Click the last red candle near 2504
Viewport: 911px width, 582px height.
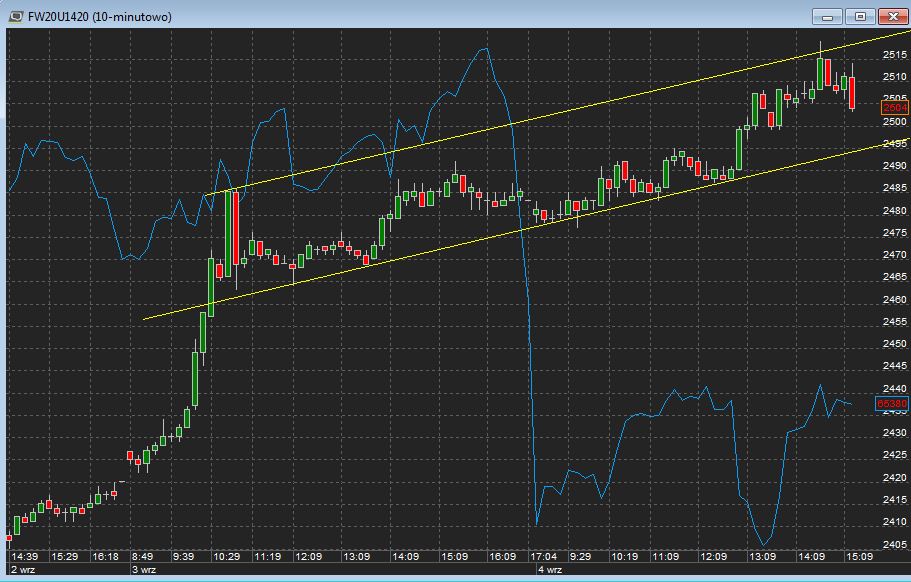tap(852, 93)
